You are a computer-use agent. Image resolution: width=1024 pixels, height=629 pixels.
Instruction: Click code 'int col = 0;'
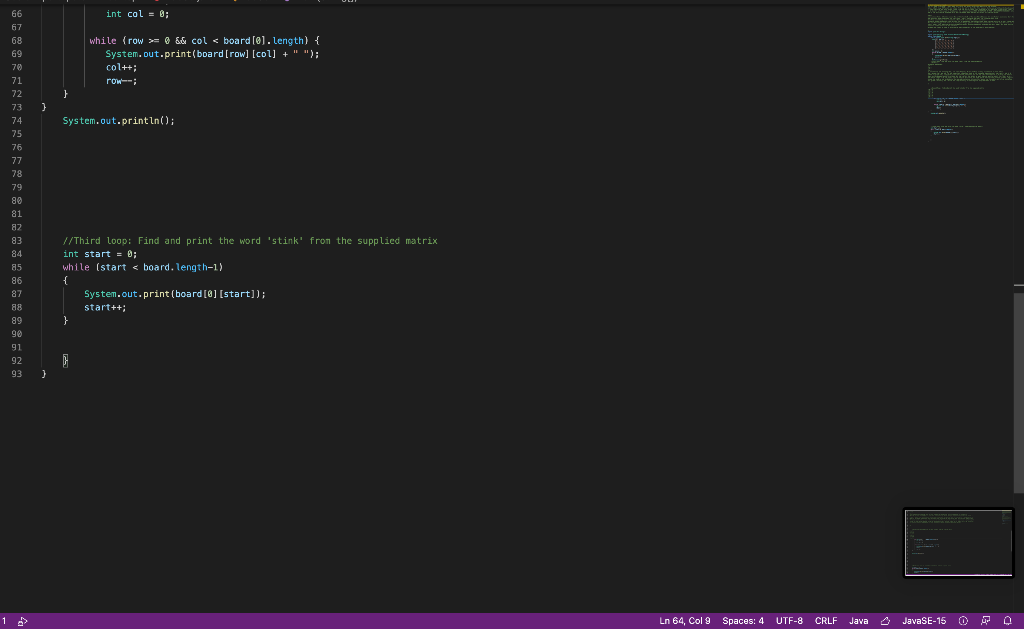point(137,14)
